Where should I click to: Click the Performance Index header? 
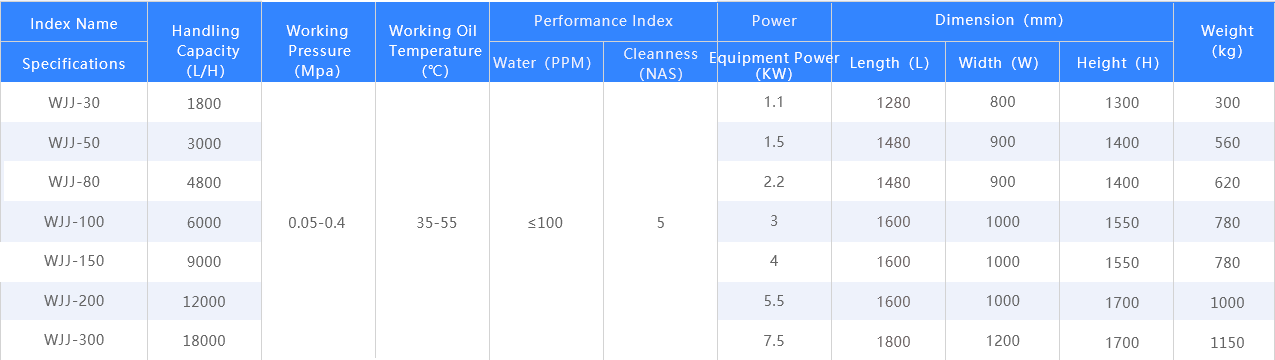tap(603, 21)
